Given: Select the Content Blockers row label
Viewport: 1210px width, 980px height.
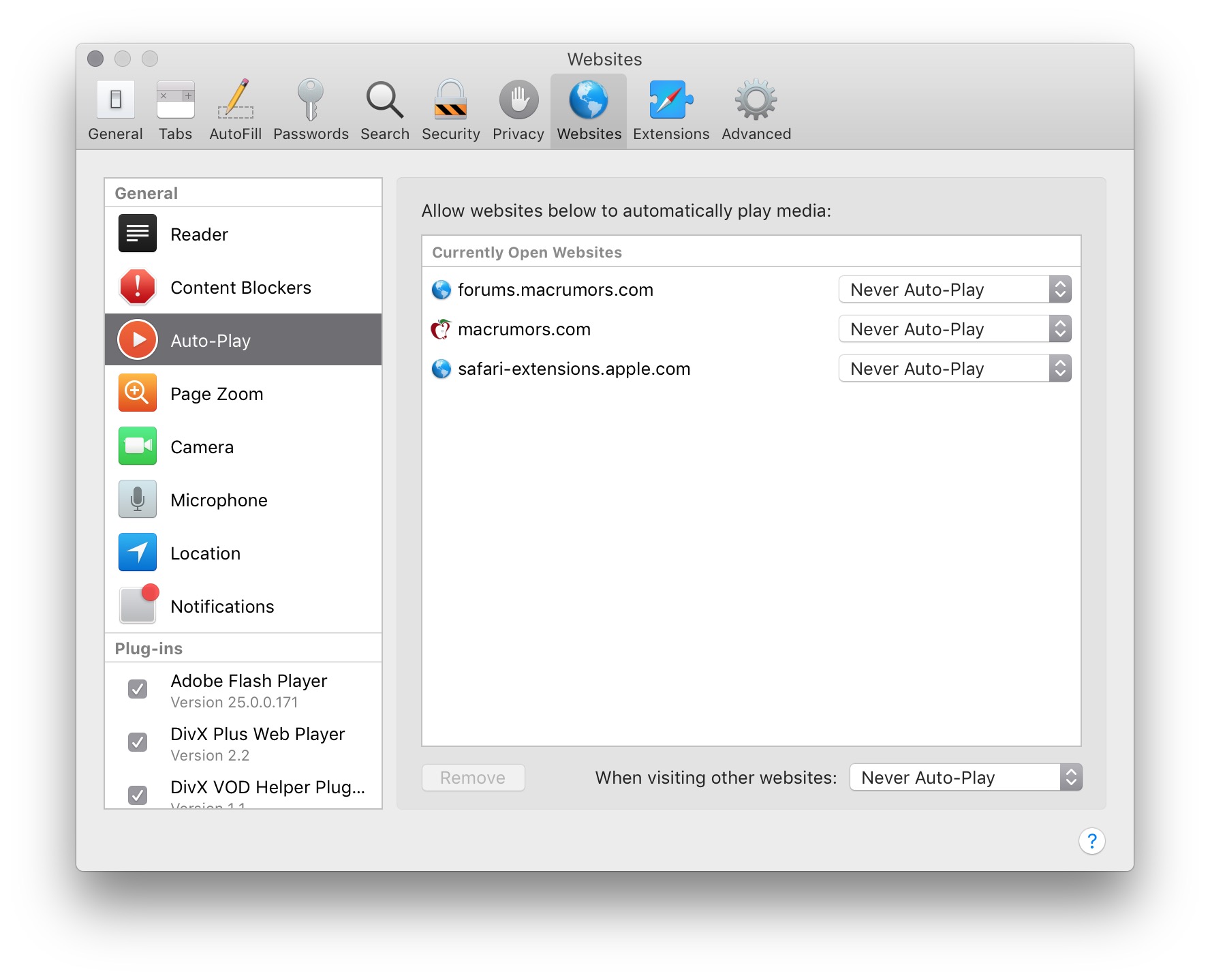Looking at the screenshot, I should 241,288.
